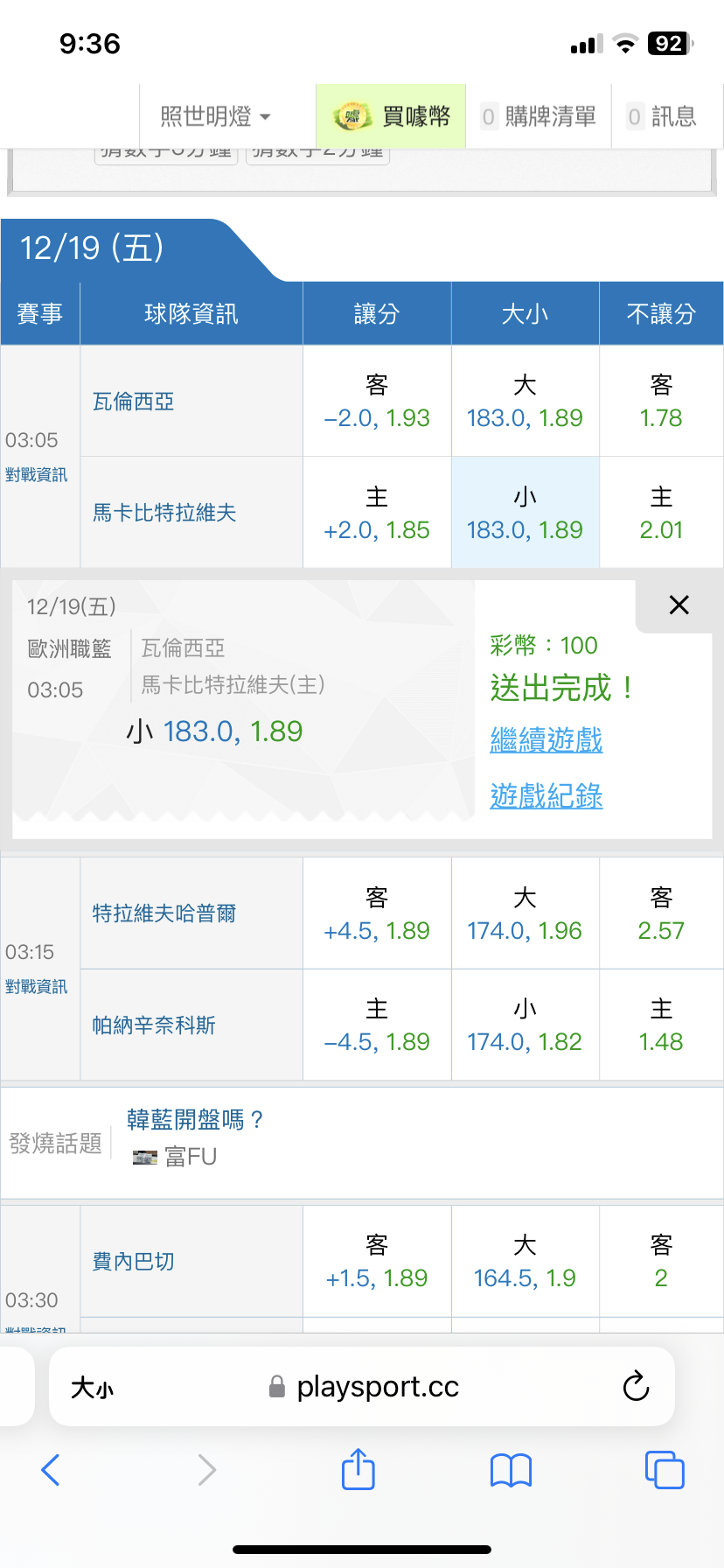Open 對戰資訊 for the 03:05 match
The image size is (724, 1568).
coord(36,475)
